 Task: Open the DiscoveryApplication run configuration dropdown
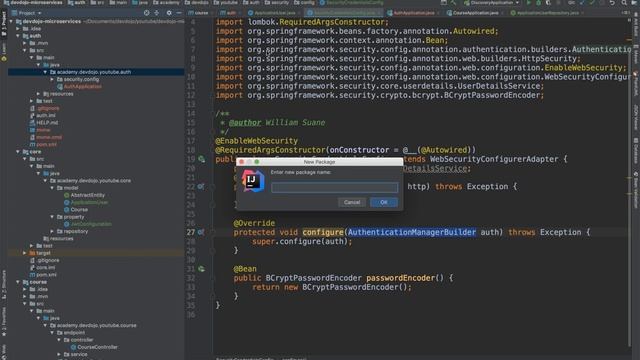click(492, 3)
